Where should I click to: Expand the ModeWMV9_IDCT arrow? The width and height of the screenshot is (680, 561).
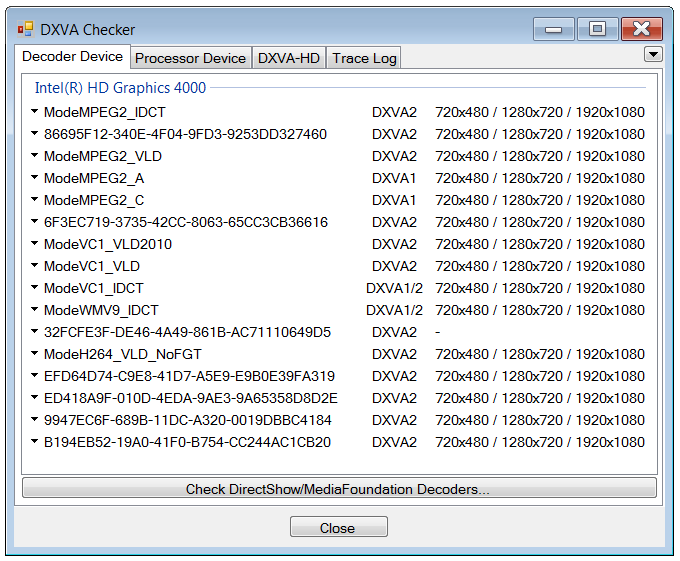35,310
